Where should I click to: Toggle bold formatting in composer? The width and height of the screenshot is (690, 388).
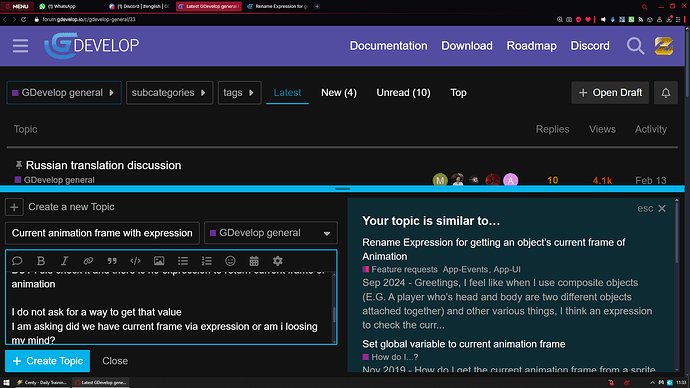tap(41, 261)
